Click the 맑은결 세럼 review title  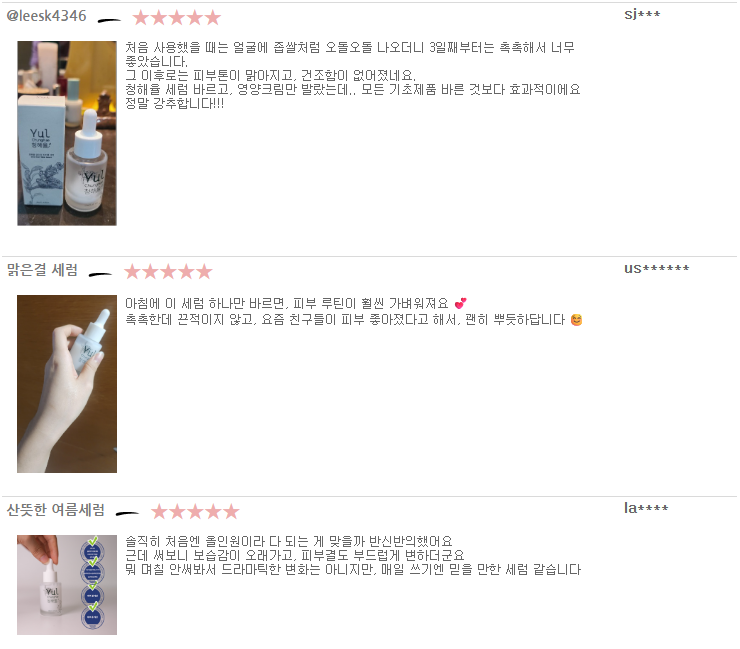tap(42, 270)
